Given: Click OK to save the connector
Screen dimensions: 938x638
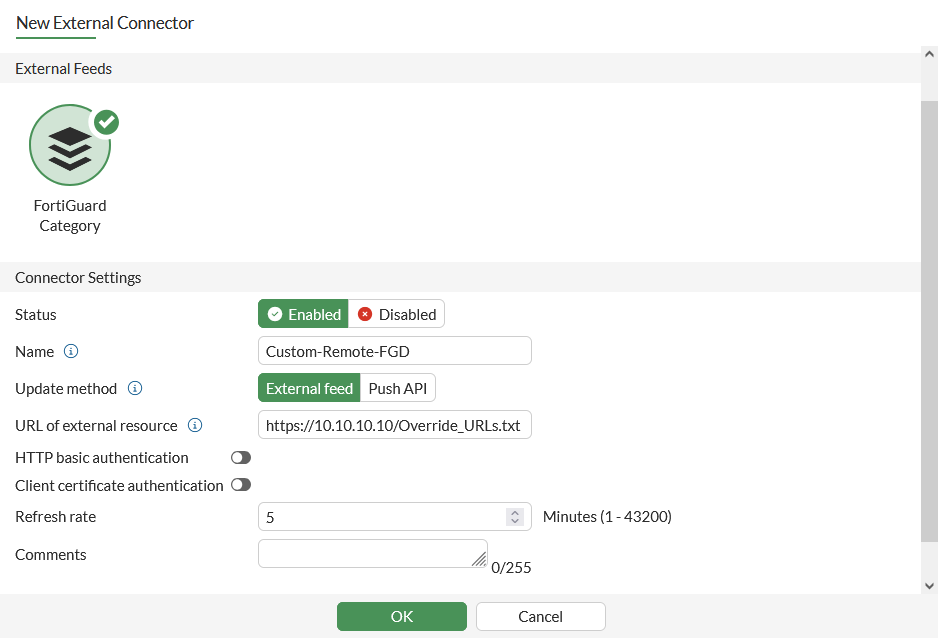Looking at the screenshot, I should [401, 616].
